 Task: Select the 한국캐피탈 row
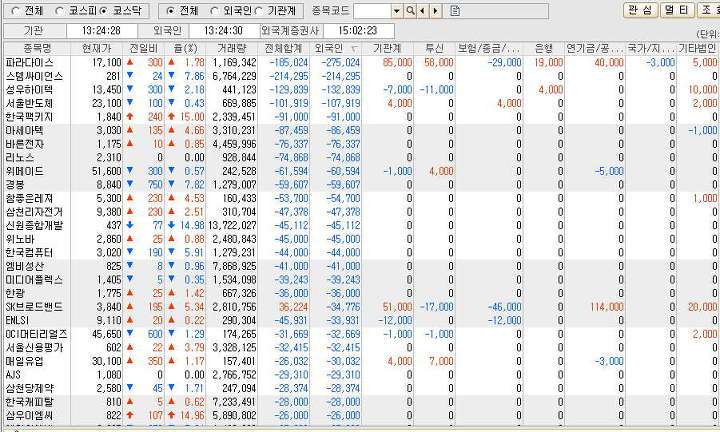(360, 402)
